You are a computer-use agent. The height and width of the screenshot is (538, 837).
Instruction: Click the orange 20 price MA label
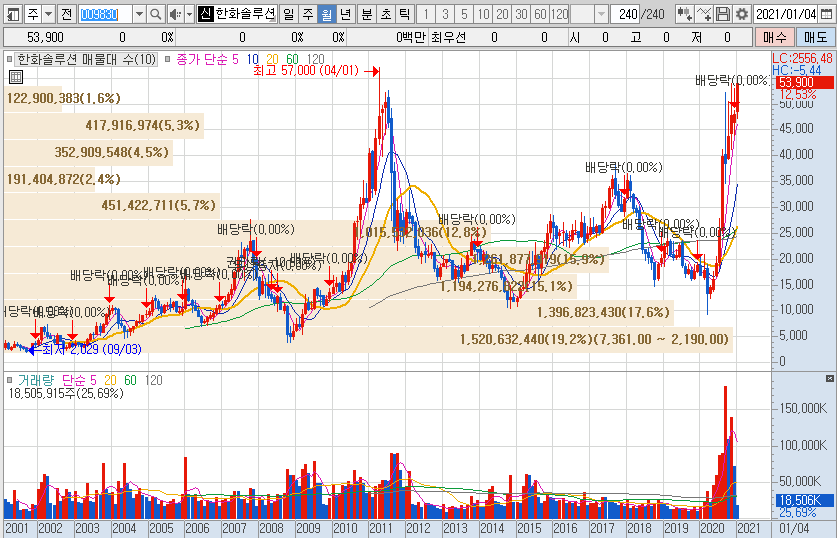pos(272,59)
